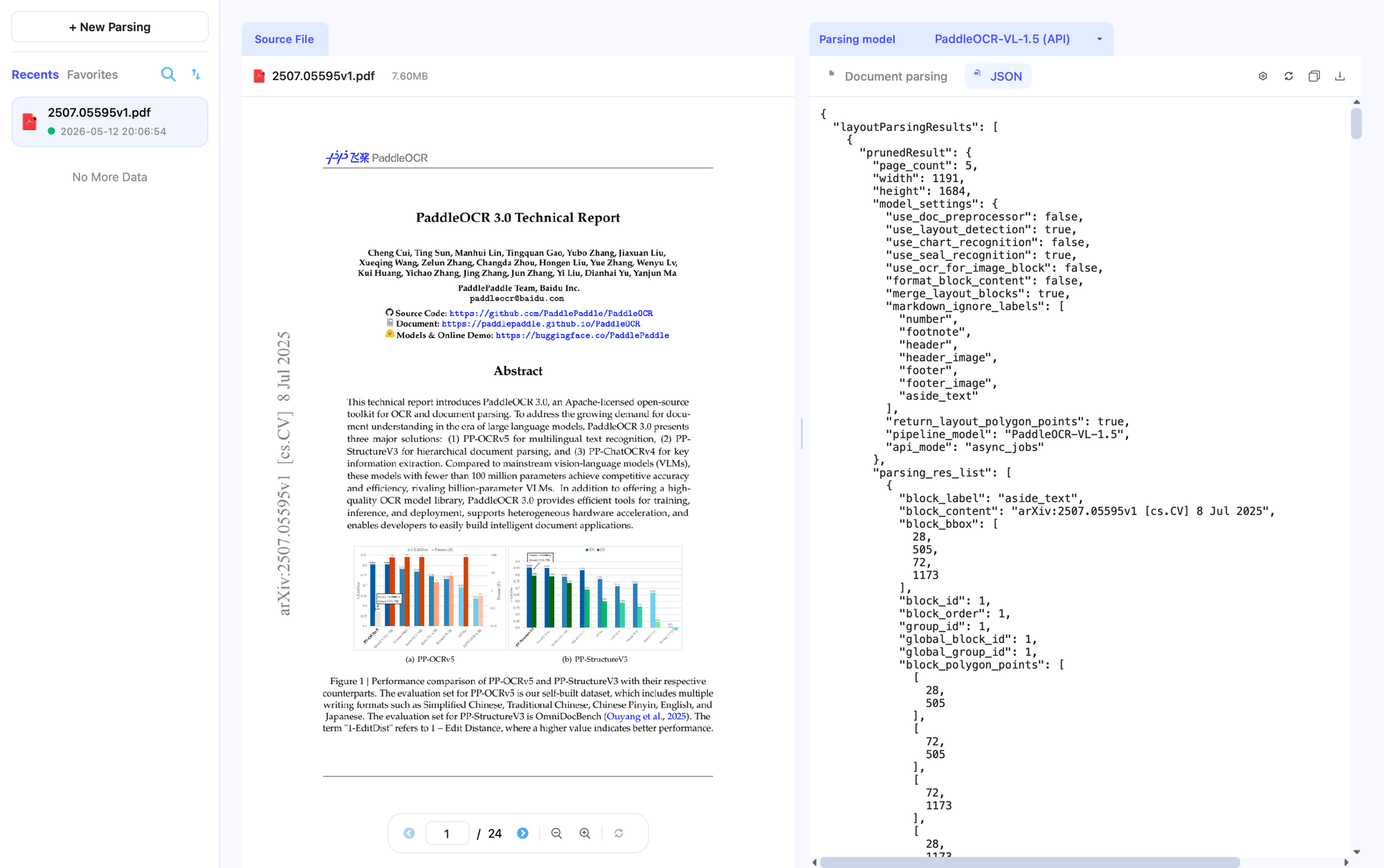Click the dropdown arrow next to PaddleOCR-VL-1.5

pyautogui.click(x=1100, y=39)
